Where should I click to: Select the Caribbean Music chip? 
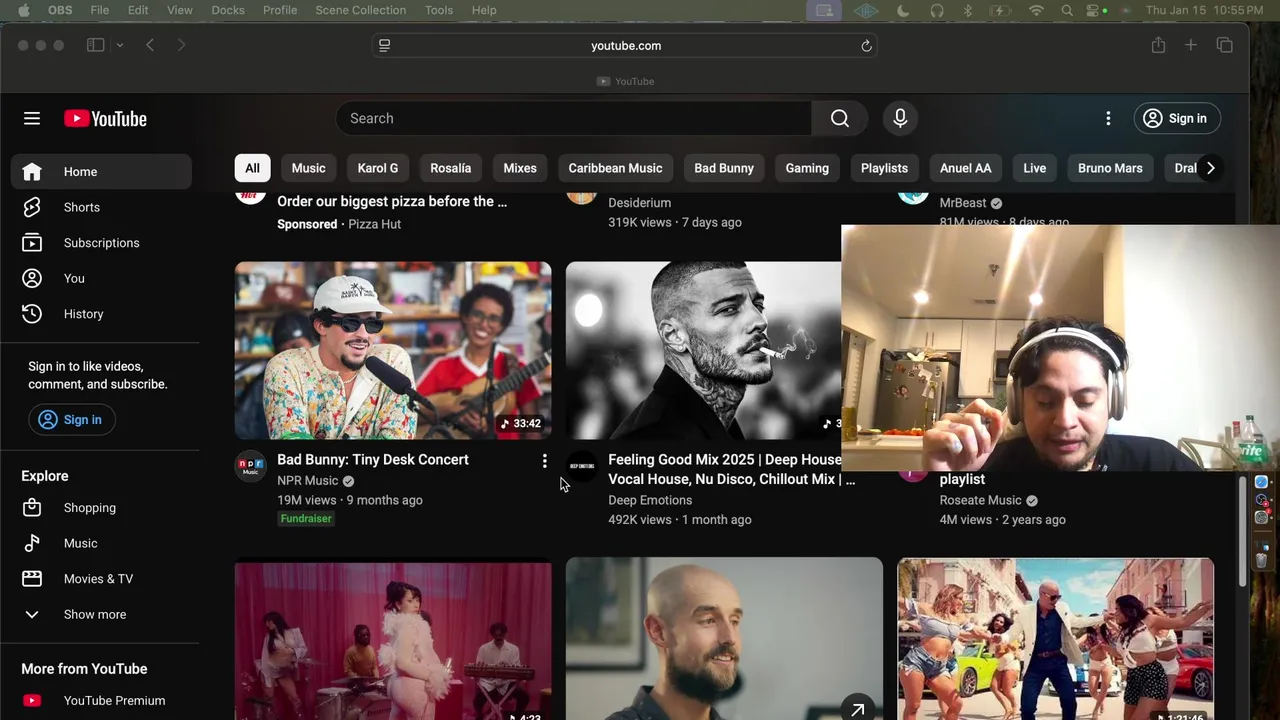pyautogui.click(x=615, y=168)
